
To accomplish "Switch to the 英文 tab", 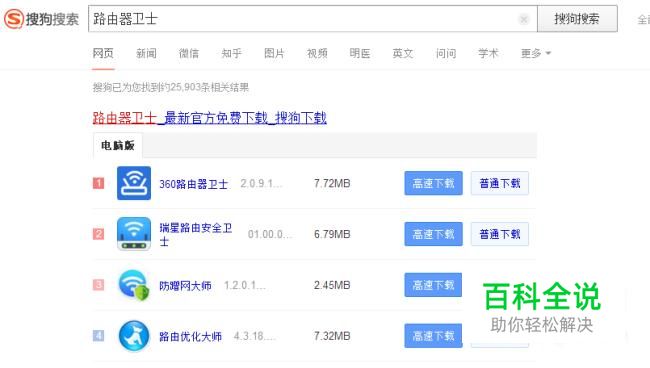I will click(403, 53).
